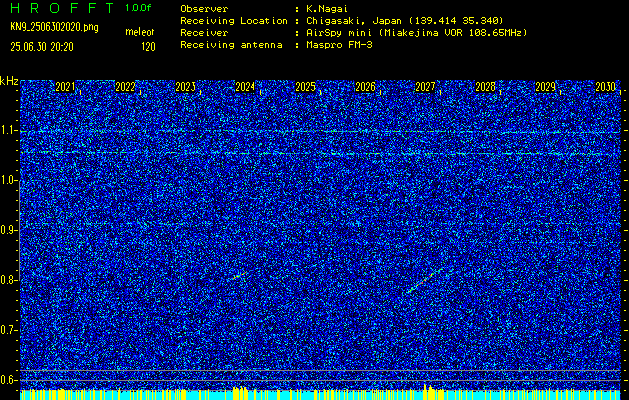Click the meteor echo streak near 2024
This screenshot has height=400, width=629.
coord(239,276)
